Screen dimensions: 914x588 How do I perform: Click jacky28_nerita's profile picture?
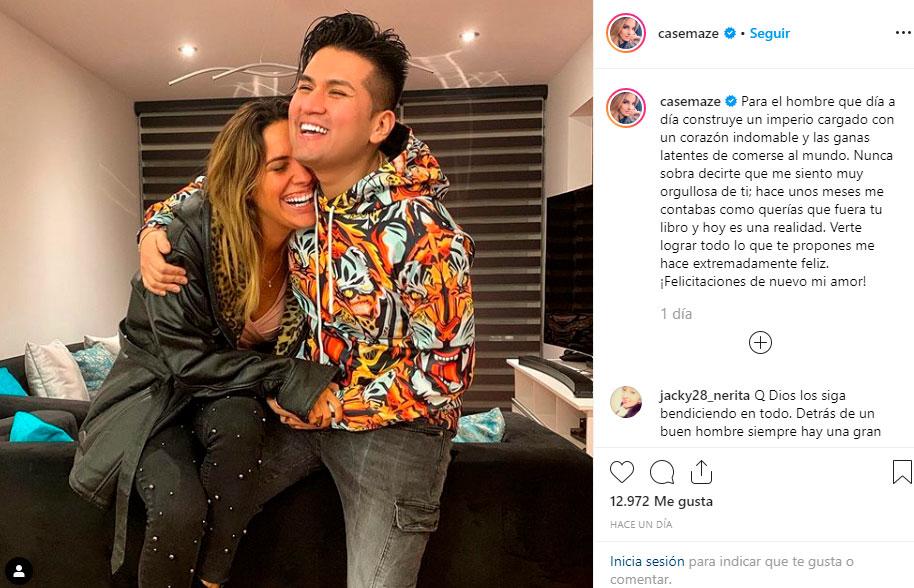pyautogui.click(x=625, y=402)
